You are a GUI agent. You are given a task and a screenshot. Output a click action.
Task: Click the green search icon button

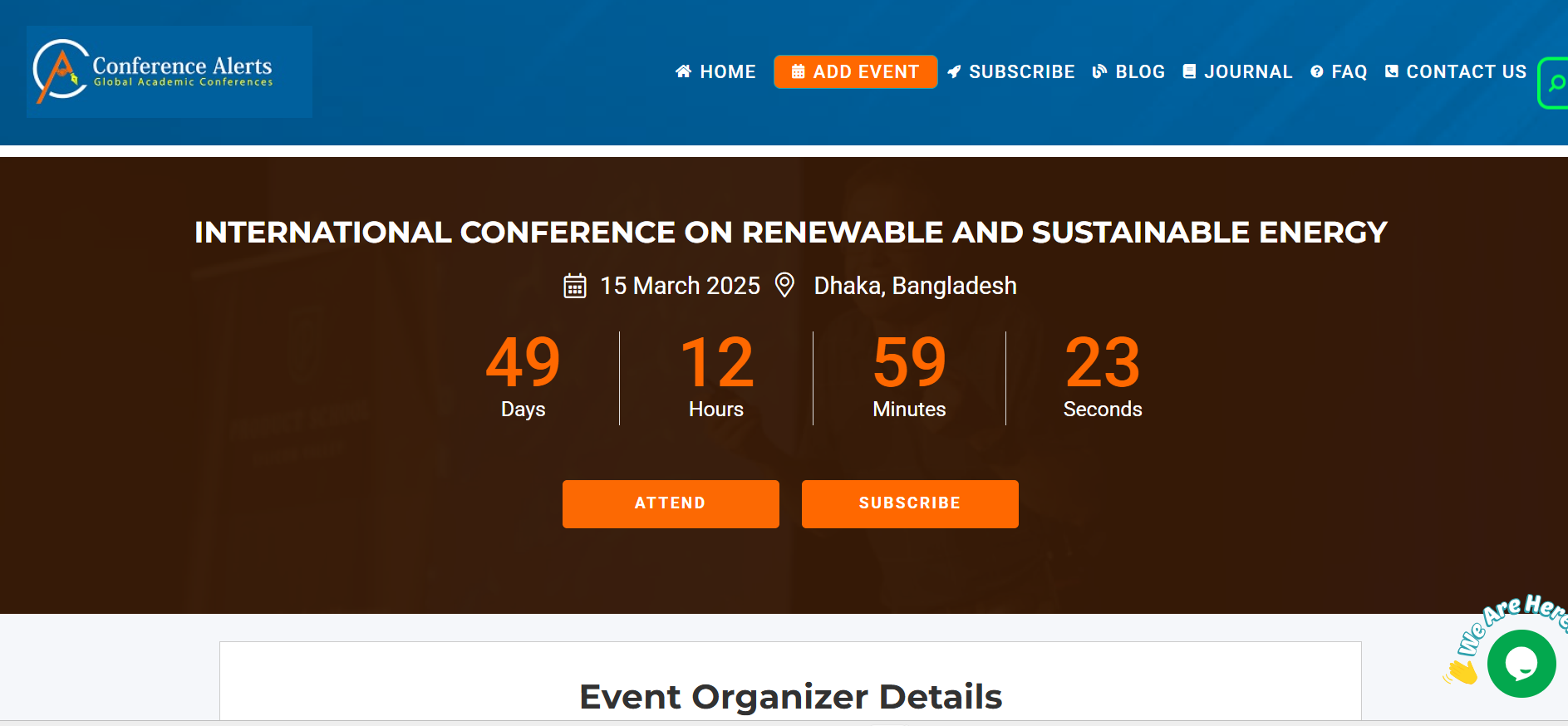click(x=1554, y=83)
